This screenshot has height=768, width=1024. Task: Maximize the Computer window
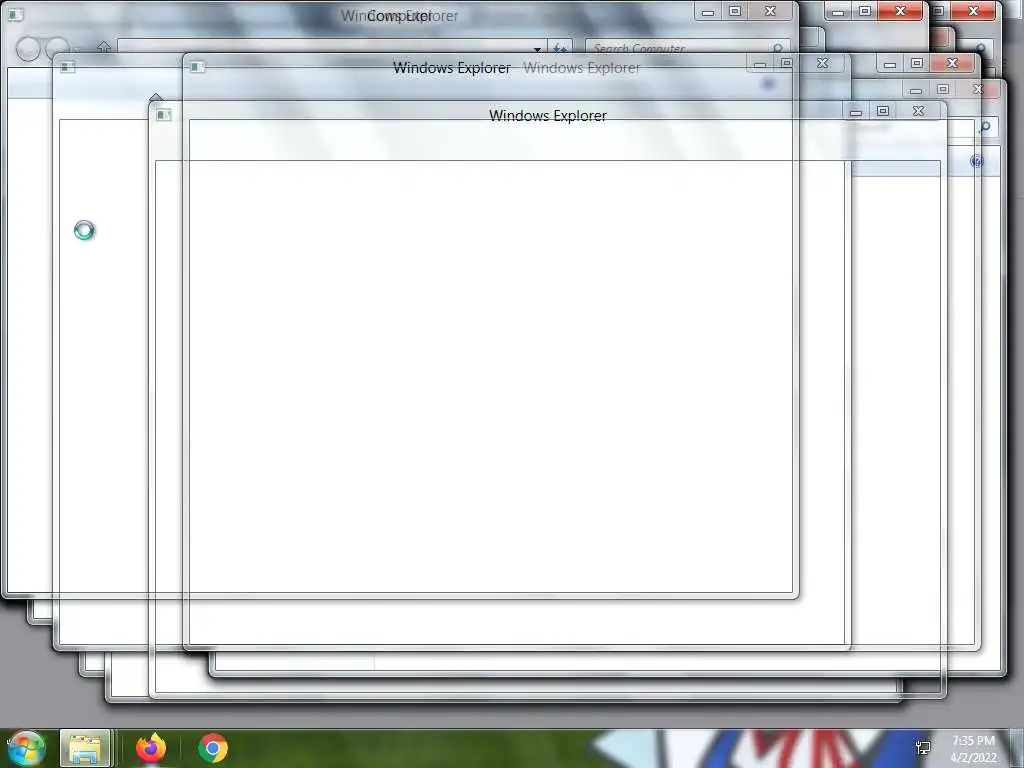pos(735,11)
